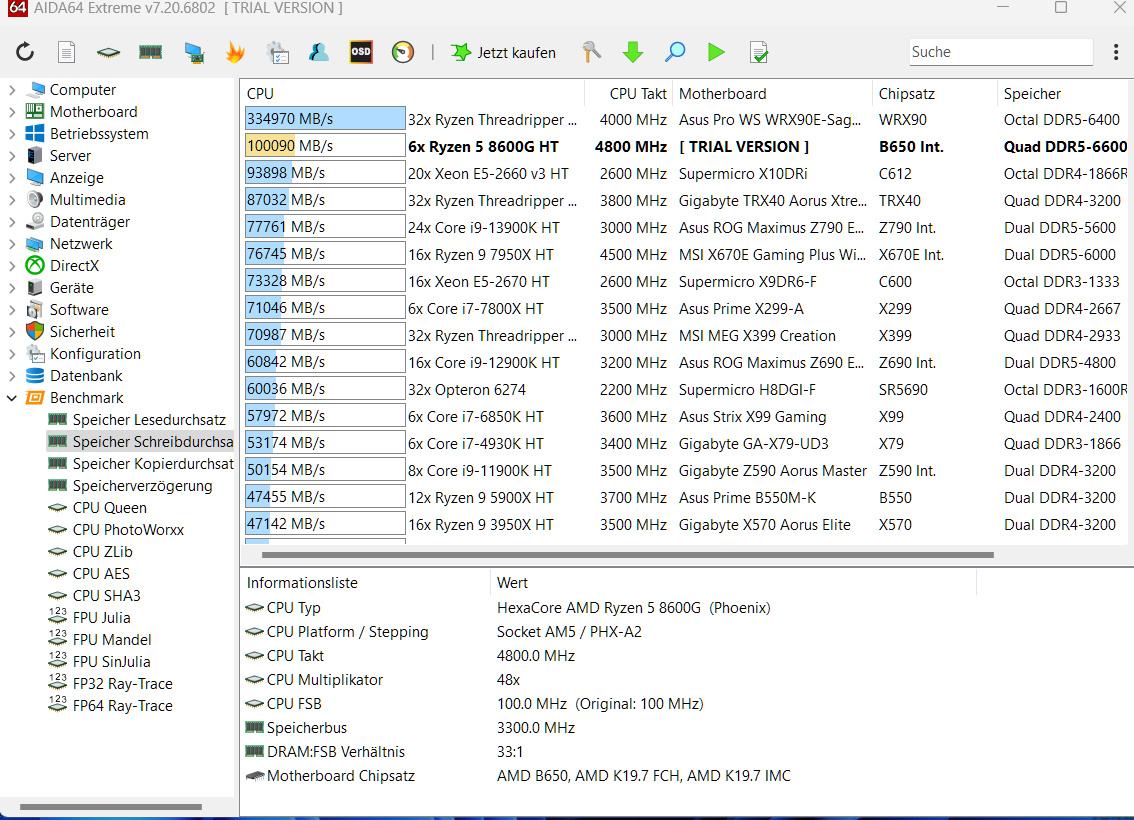This screenshot has width=1134, height=820.
Task: Focus the Suche search field
Action: pos(1001,52)
